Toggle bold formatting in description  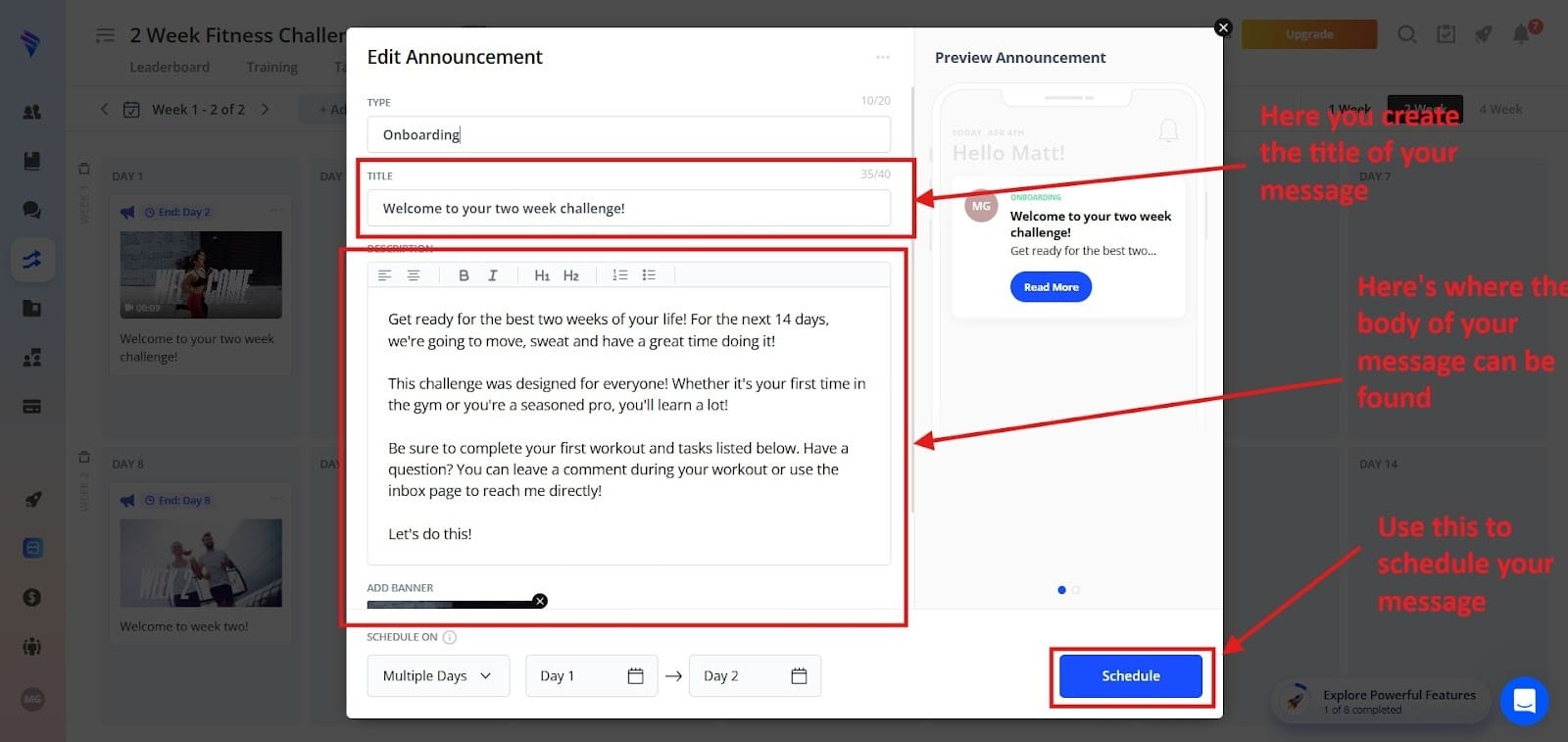[x=464, y=275]
